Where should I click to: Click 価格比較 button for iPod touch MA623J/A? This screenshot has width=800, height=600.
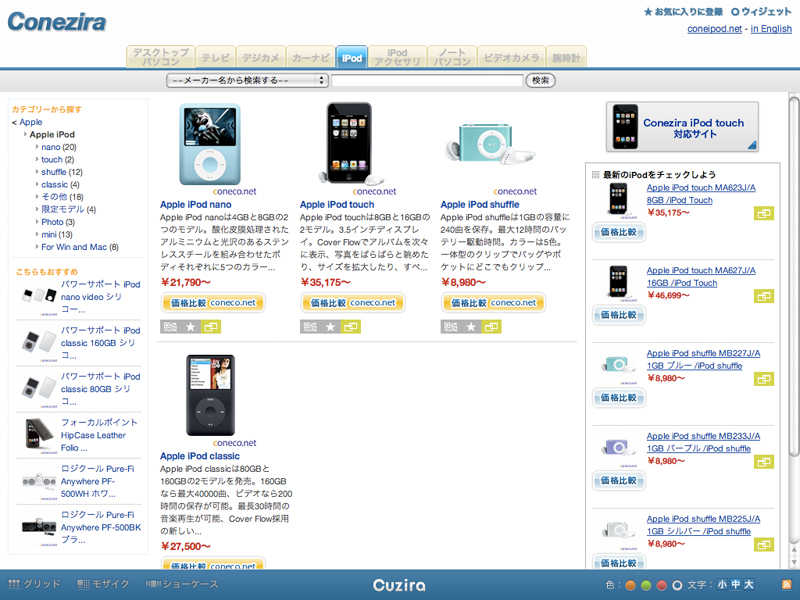618,232
